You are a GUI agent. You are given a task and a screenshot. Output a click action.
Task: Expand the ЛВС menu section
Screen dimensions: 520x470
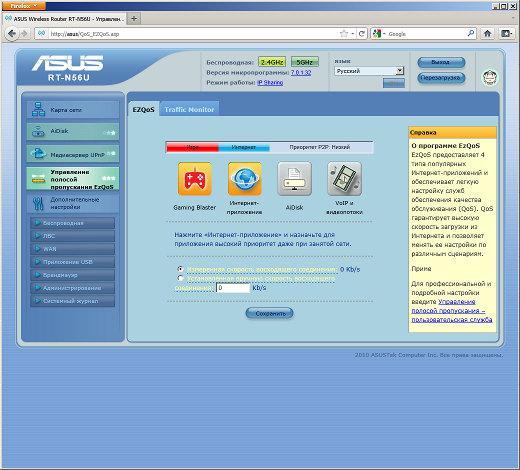[73, 236]
